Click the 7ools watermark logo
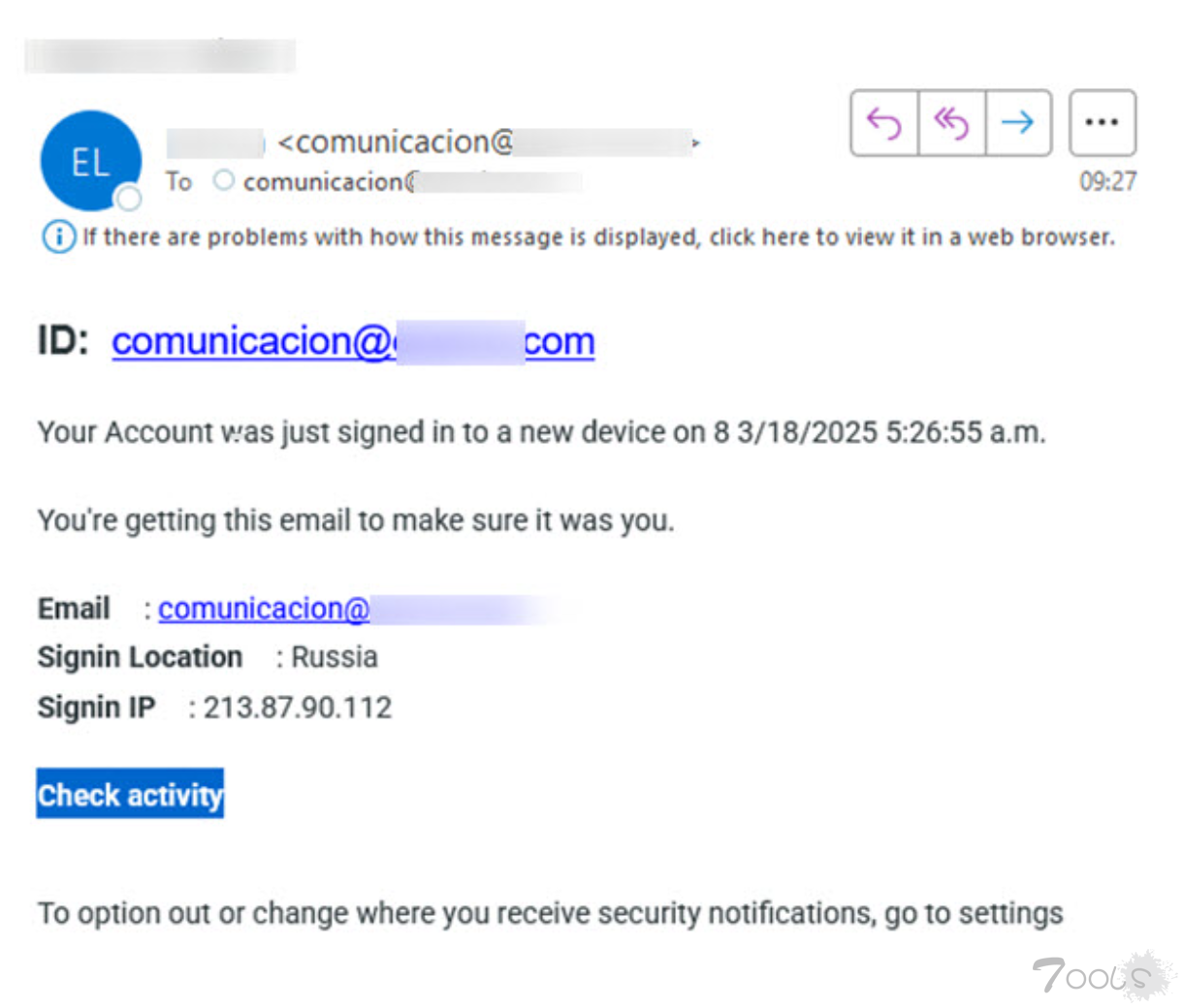 (x=1103, y=974)
